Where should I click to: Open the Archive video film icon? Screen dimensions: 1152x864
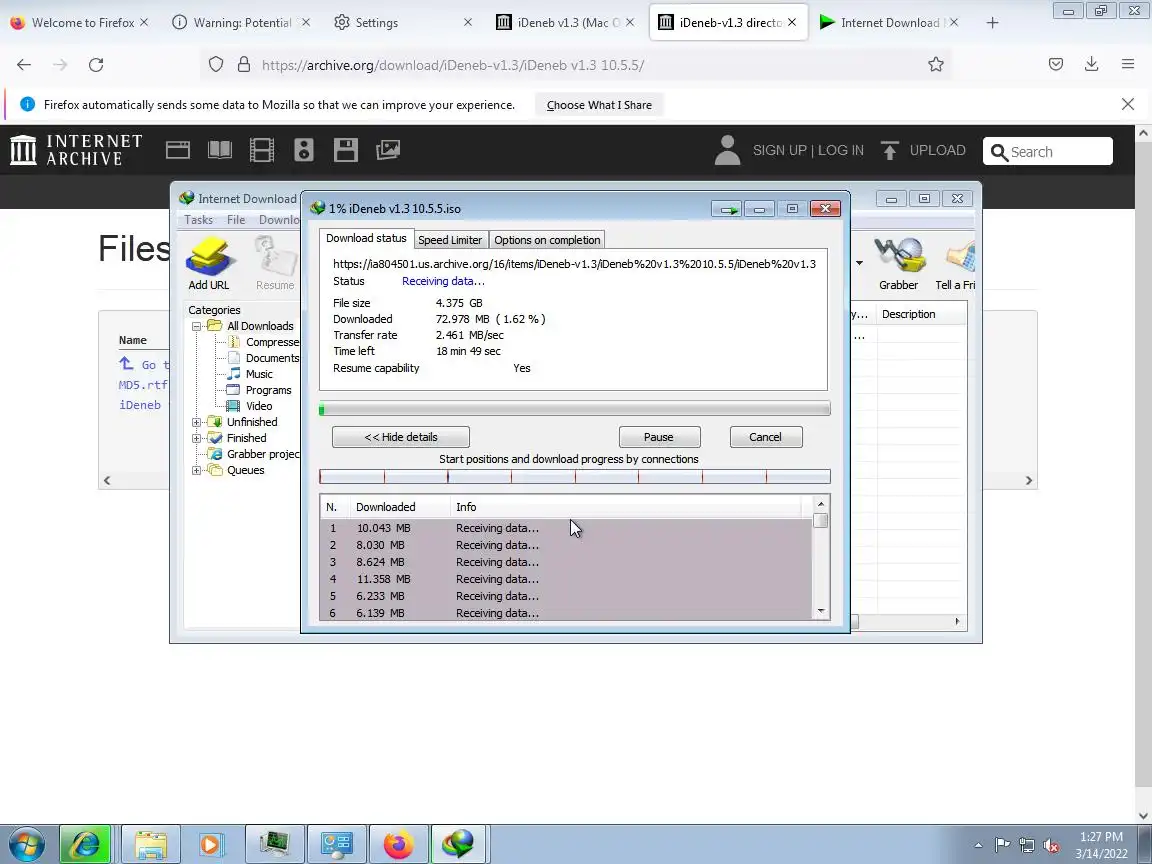click(262, 150)
